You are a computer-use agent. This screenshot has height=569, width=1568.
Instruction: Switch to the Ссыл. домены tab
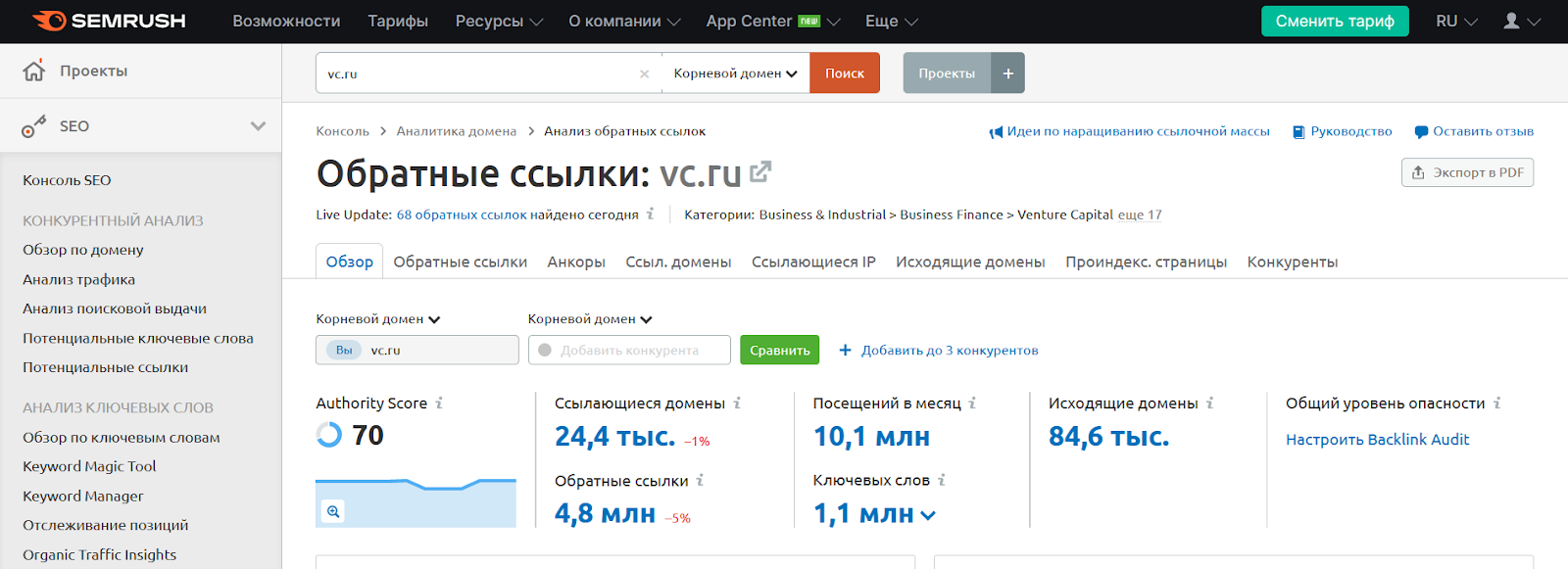coord(679,261)
